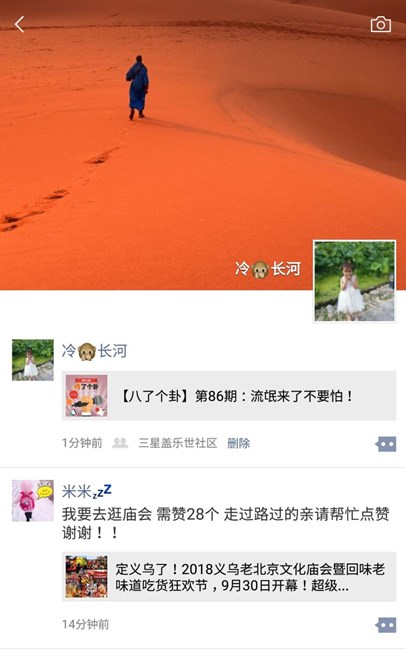
Task: Tap 冷长河 name on cover photo
Action: 267,269
